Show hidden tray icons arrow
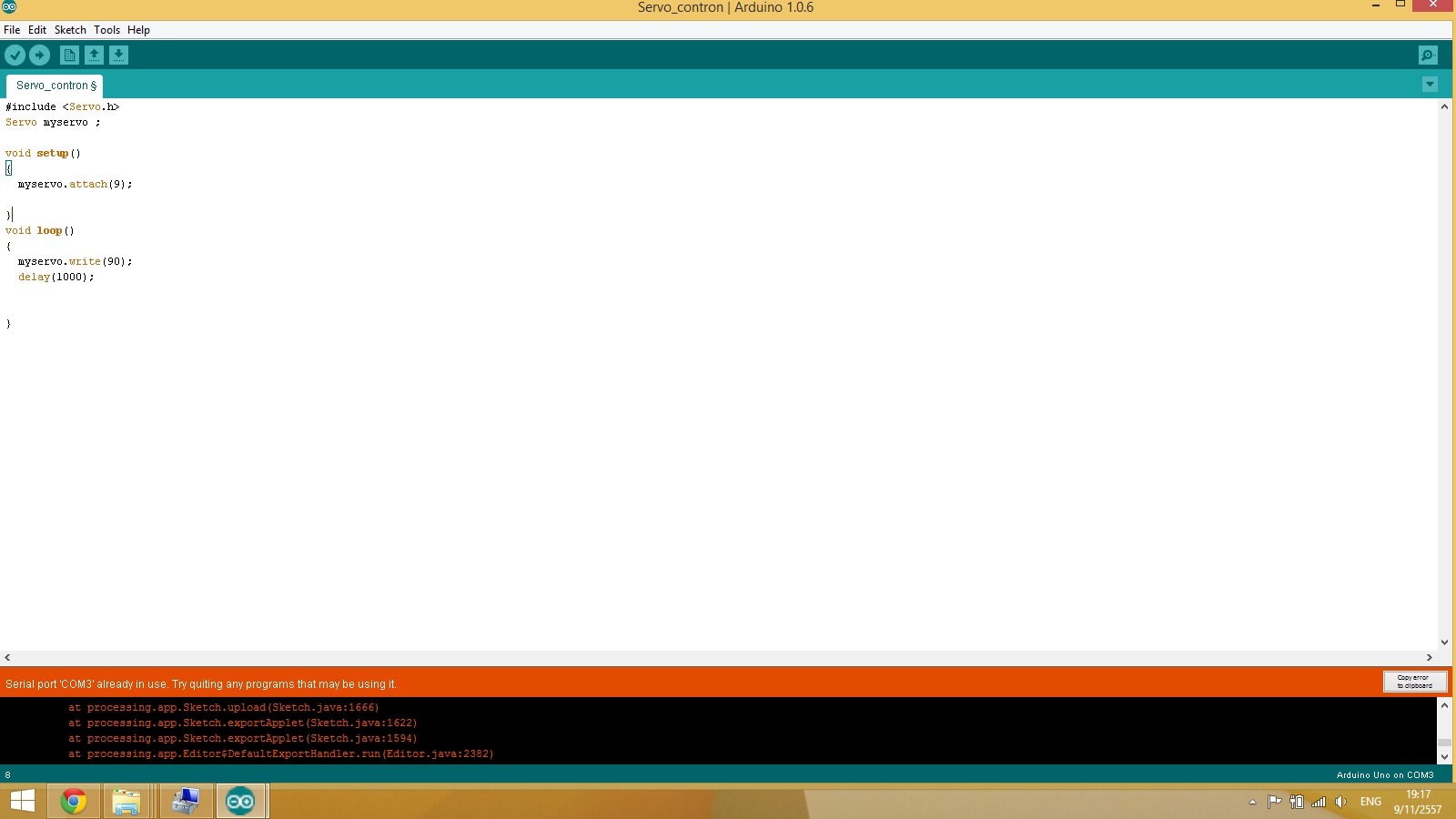 (x=1252, y=802)
